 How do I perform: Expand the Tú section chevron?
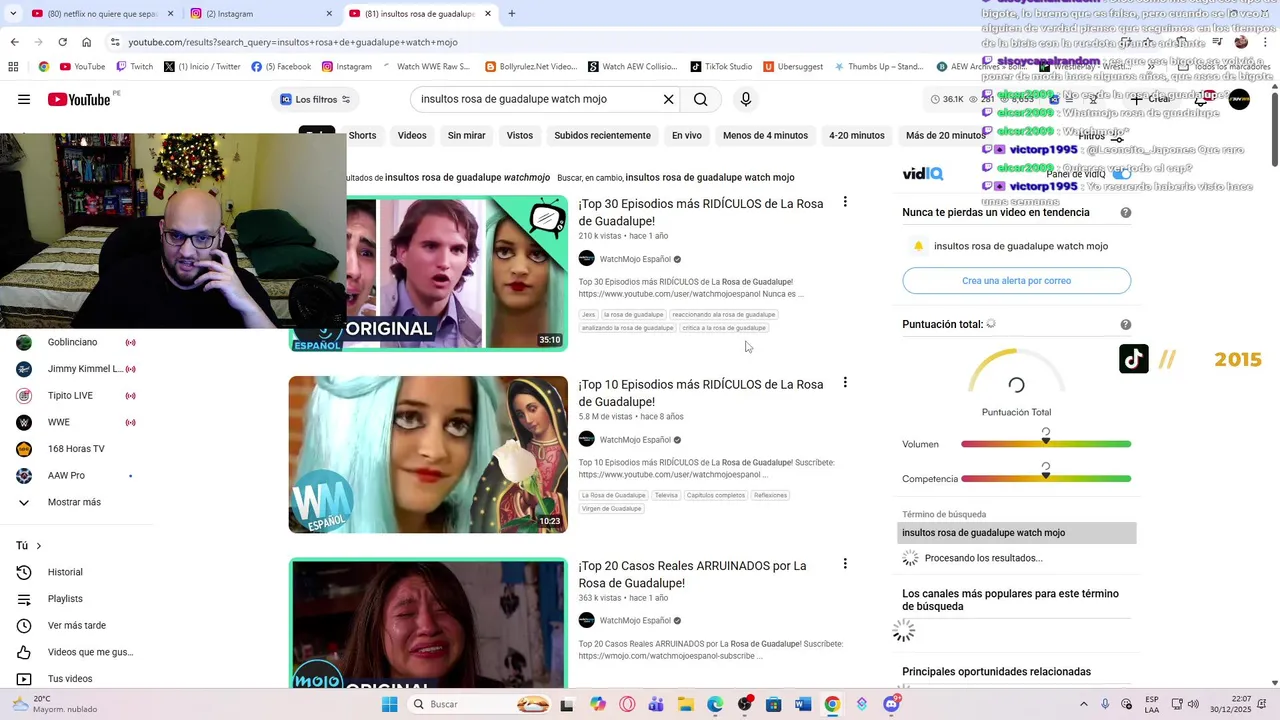coord(39,546)
